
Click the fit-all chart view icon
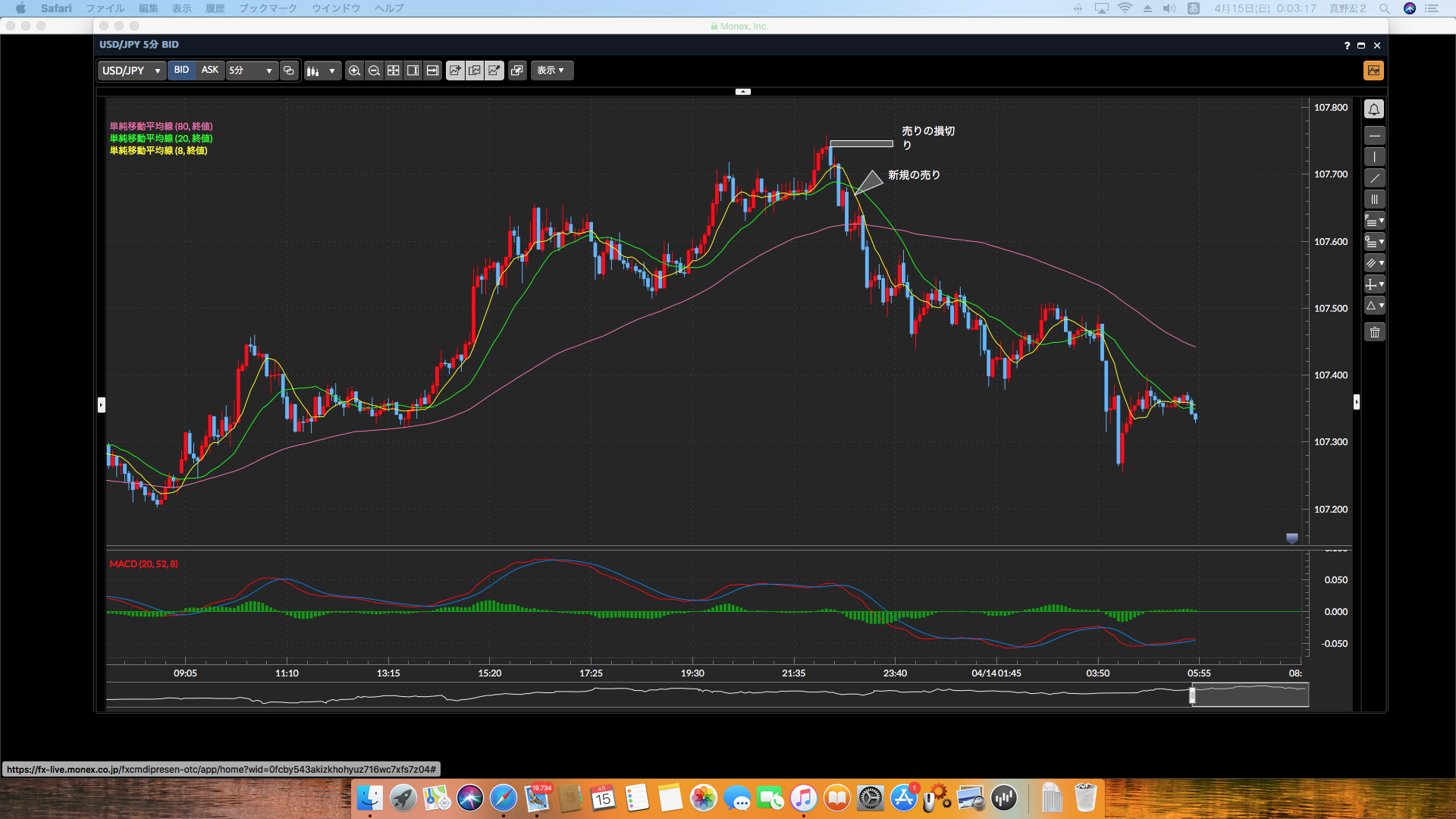[394, 71]
